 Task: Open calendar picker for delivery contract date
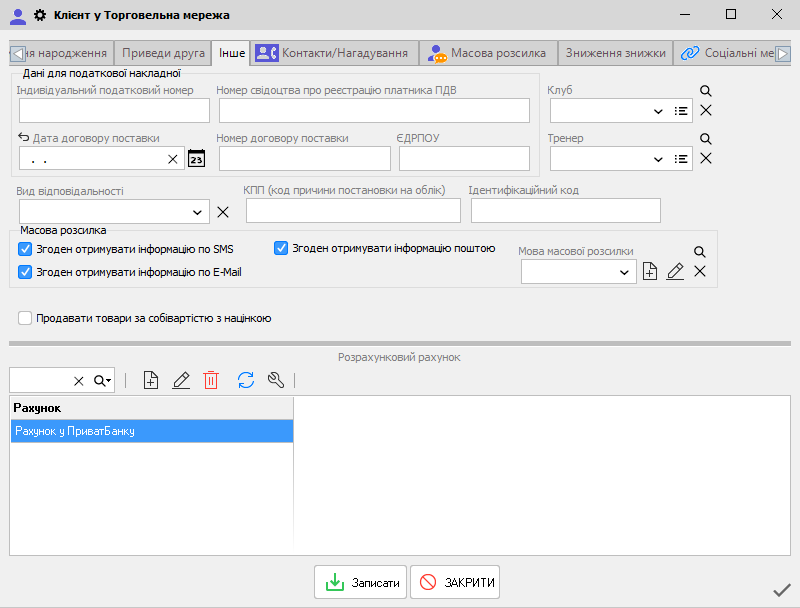(x=197, y=158)
